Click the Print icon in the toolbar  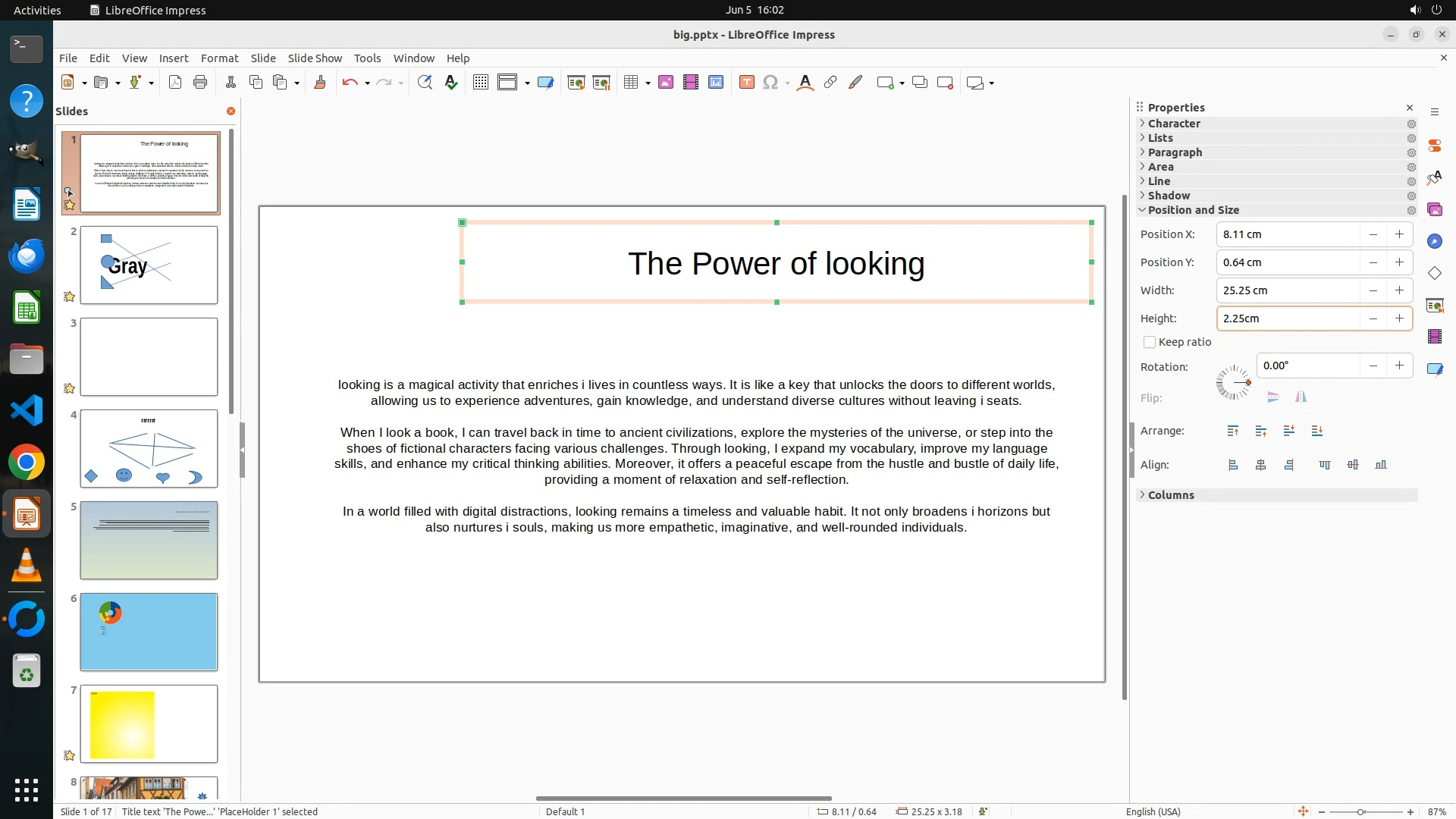pos(200,83)
